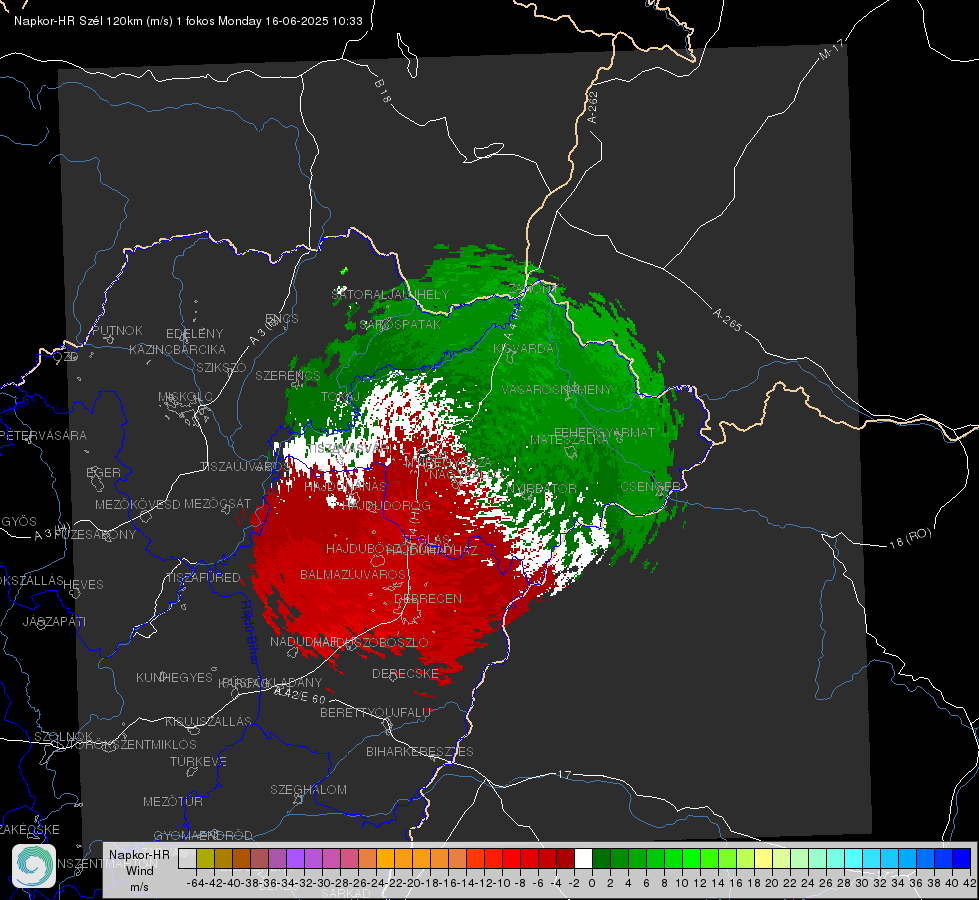979x900 pixels.
Task: Click the KISVÁRDA town label
Action: [523, 348]
